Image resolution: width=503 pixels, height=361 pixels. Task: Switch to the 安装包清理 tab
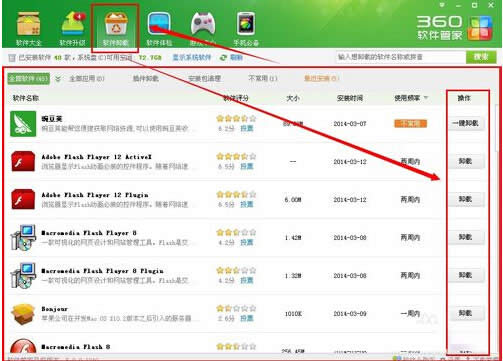tap(204, 79)
